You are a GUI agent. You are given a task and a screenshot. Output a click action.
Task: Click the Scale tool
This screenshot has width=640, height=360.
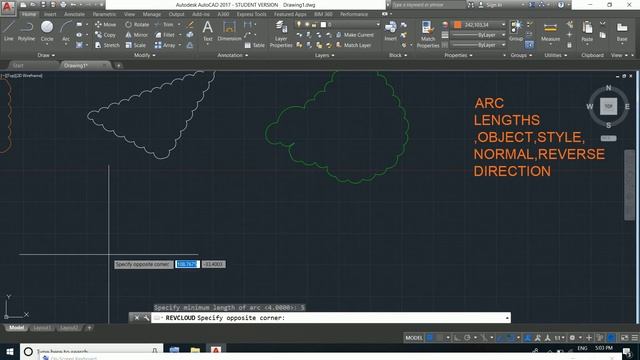(x=136, y=45)
